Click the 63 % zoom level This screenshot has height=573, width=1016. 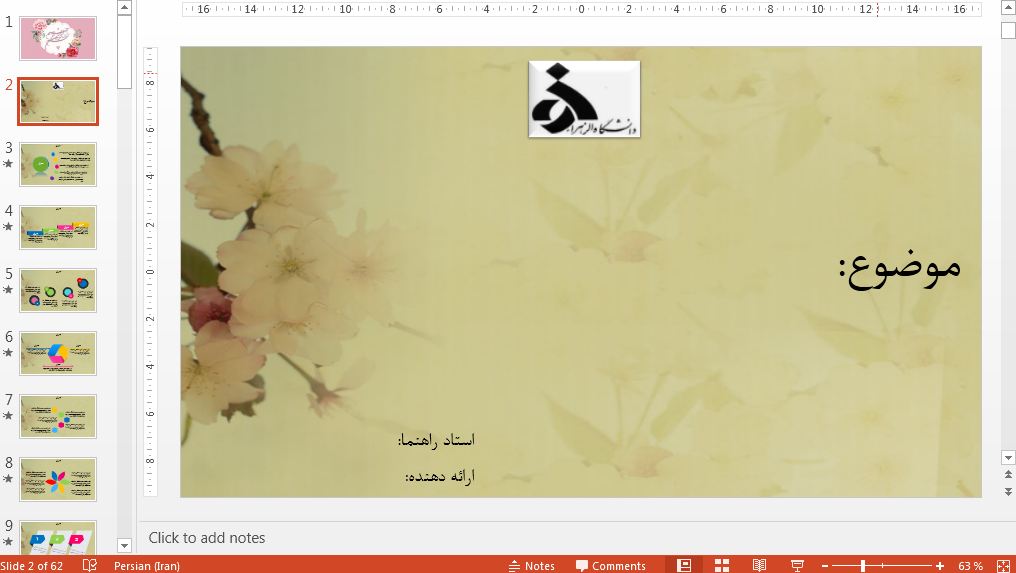click(970, 566)
